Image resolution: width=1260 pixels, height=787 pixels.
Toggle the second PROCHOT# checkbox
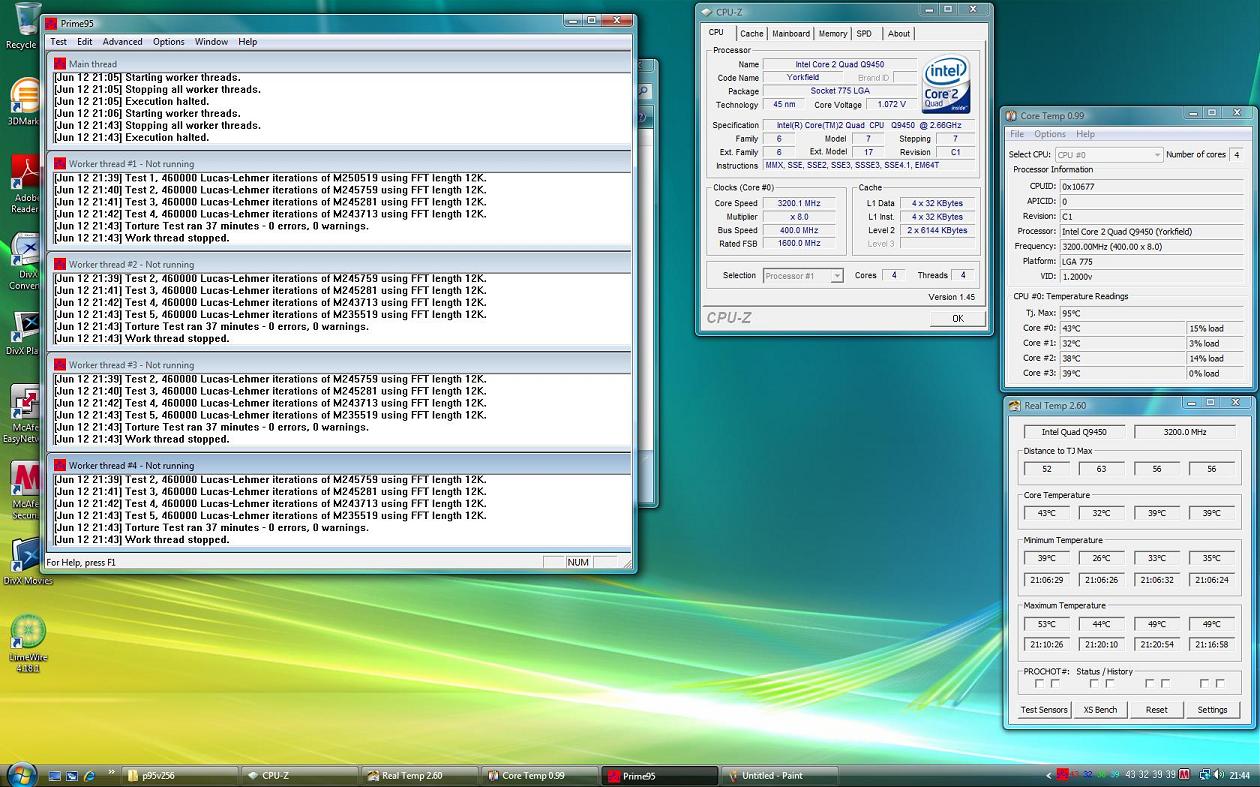tap(1055, 684)
